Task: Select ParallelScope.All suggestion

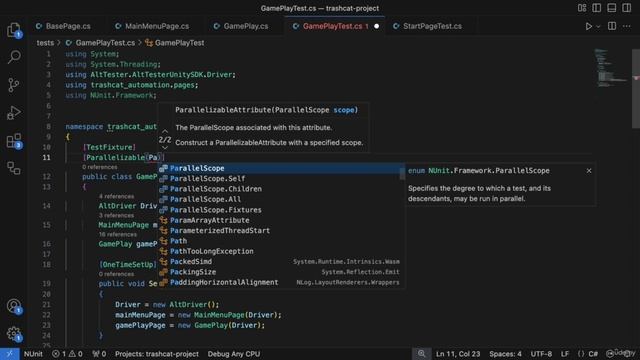Action: click(x=281, y=199)
